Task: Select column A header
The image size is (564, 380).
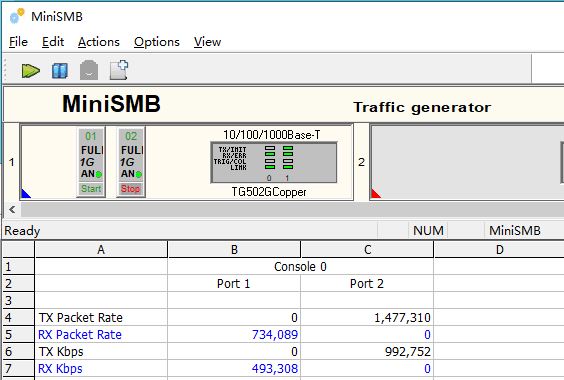Action: click(x=101, y=249)
